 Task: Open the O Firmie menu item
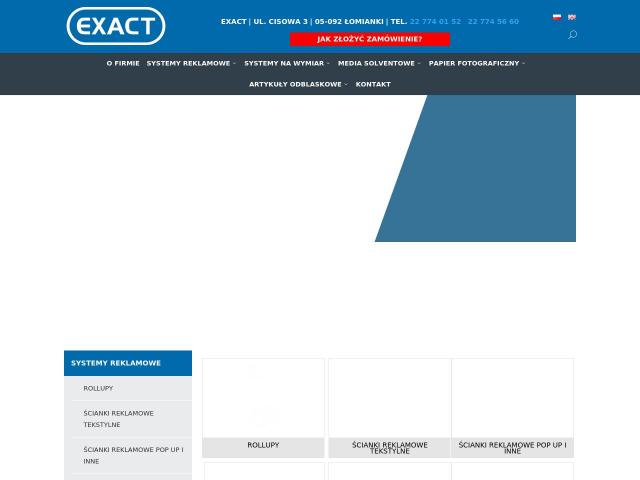coord(123,63)
